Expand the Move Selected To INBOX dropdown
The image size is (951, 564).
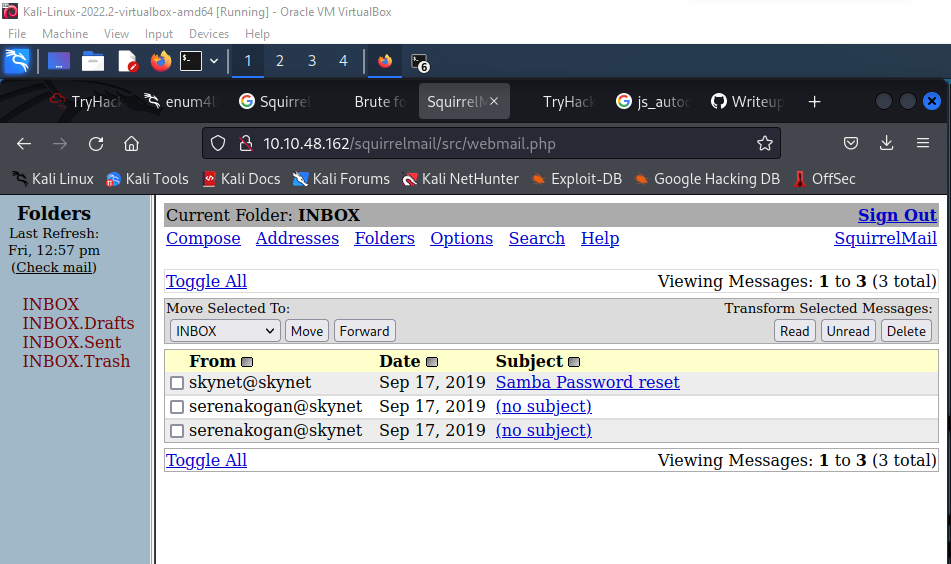click(225, 331)
